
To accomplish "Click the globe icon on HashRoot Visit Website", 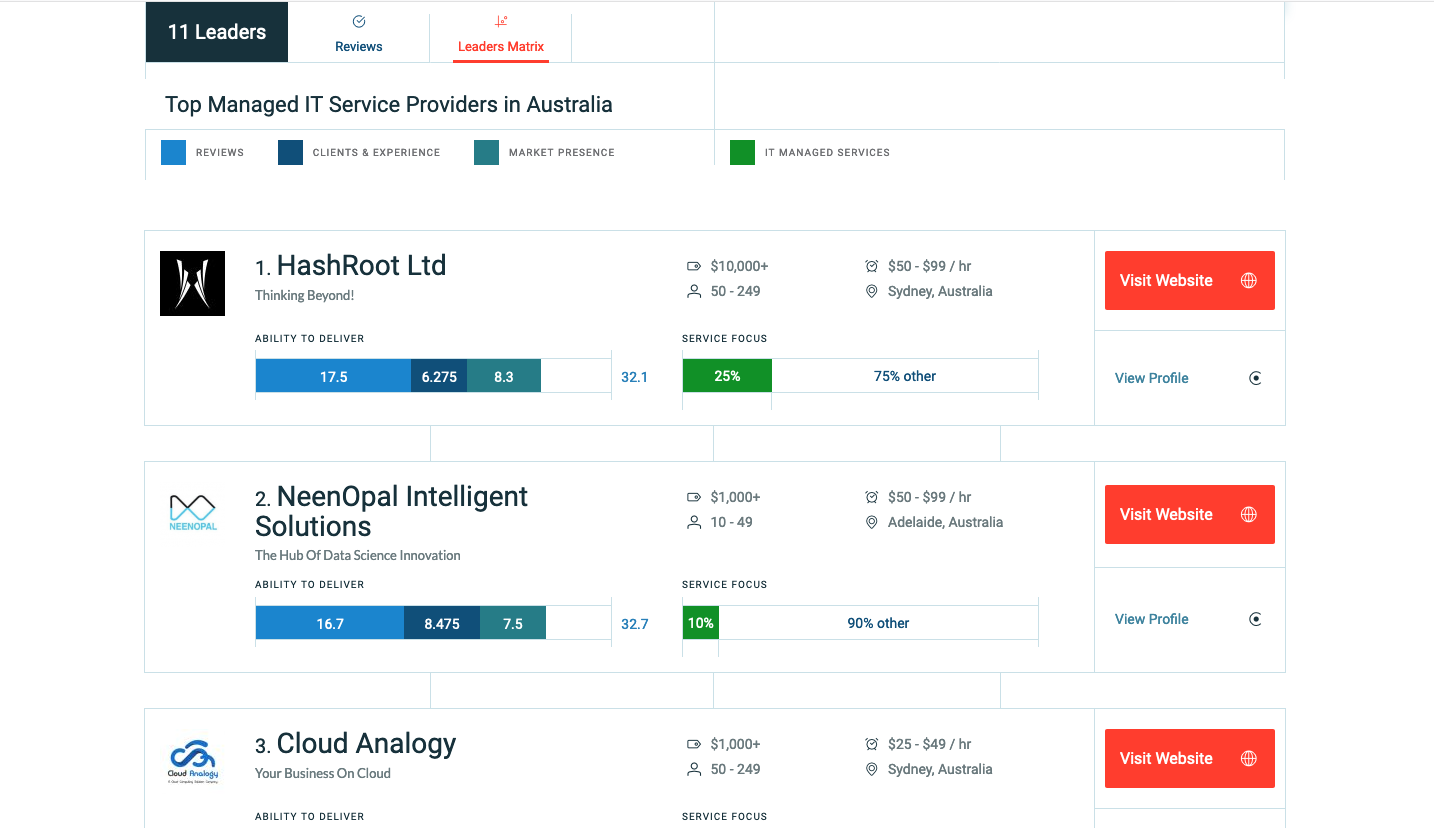I will [x=1248, y=280].
